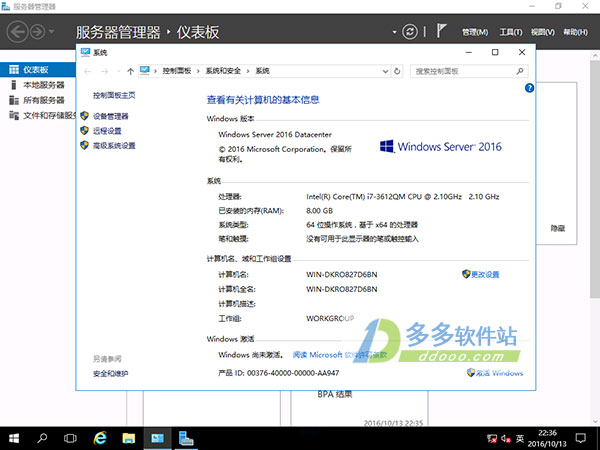Viewport: 600px width, 450px height.
Task: Click BPA 结果 in the dashboard tile
Action: [334, 395]
